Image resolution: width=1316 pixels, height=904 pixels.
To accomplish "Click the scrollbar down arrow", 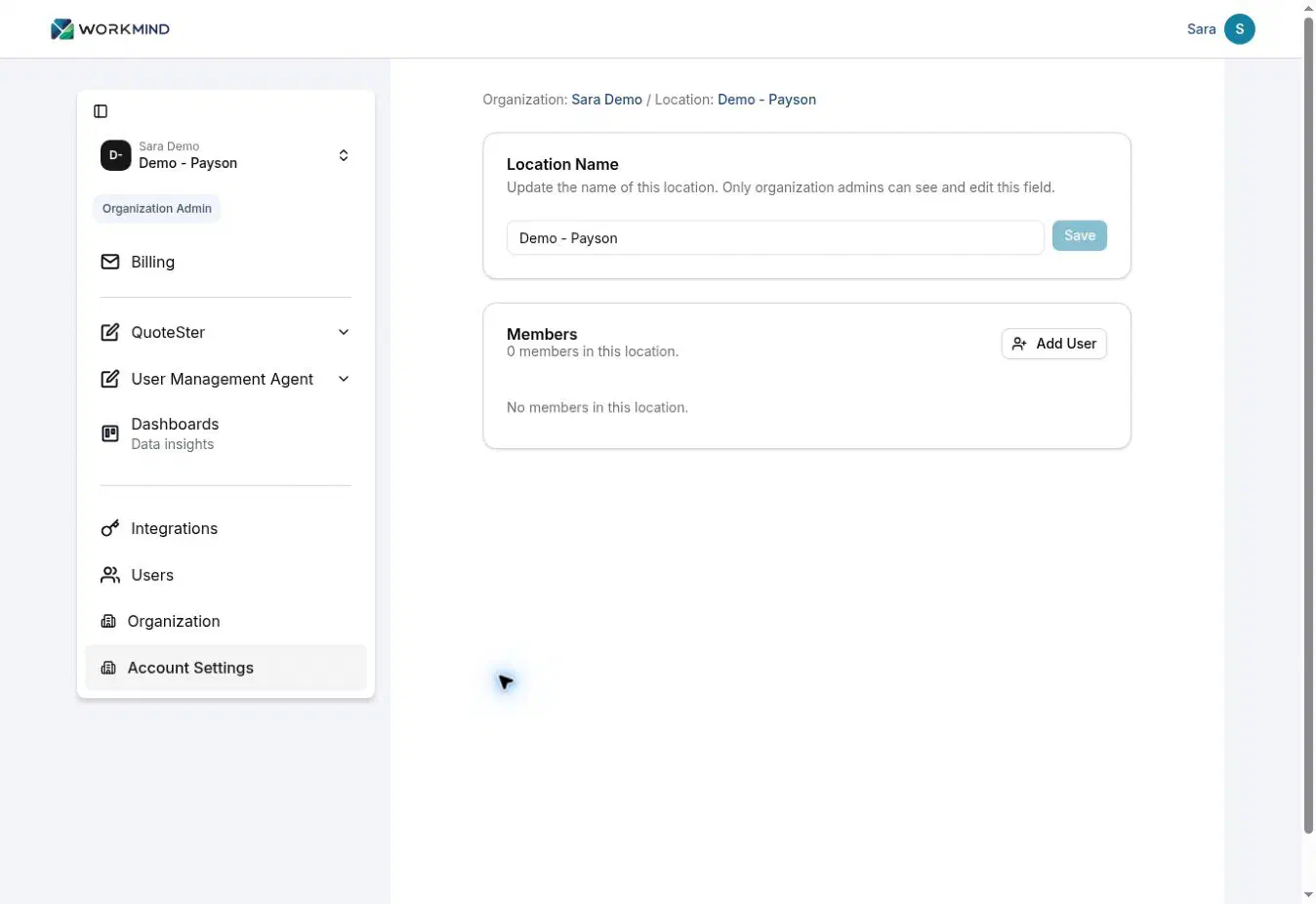I will coord(1309,895).
